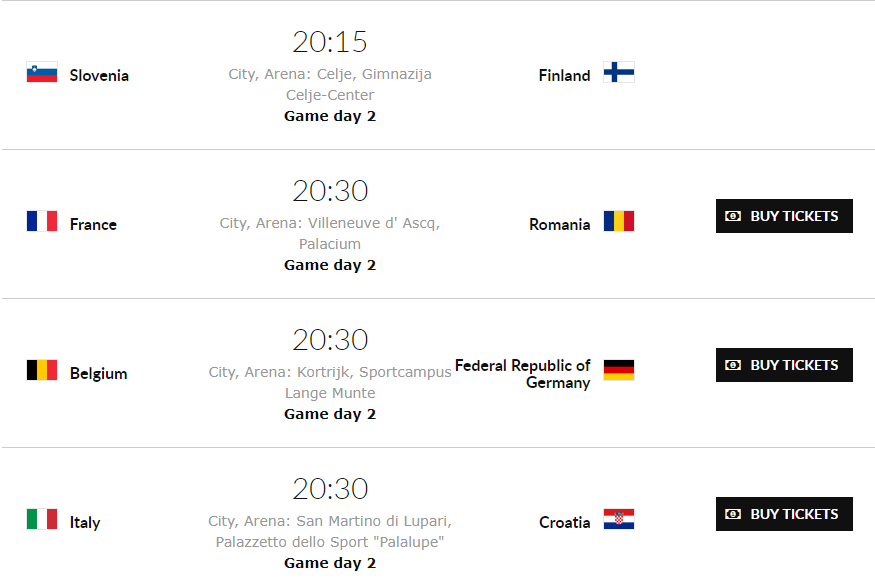Select the Croatia team name
875x585 pixels.
[565, 522]
